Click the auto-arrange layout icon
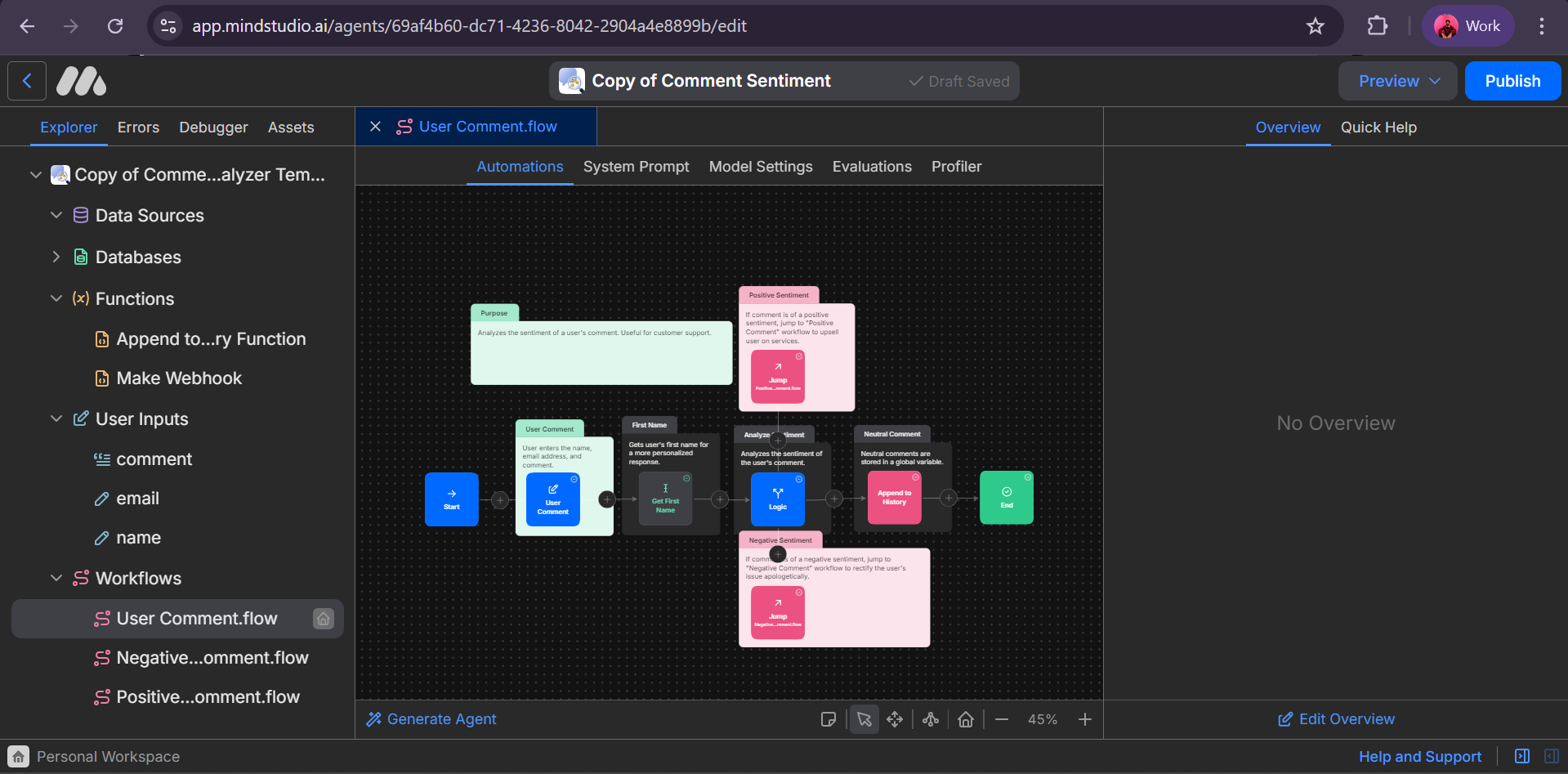This screenshot has width=1568, height=774. tap(931, 719)
